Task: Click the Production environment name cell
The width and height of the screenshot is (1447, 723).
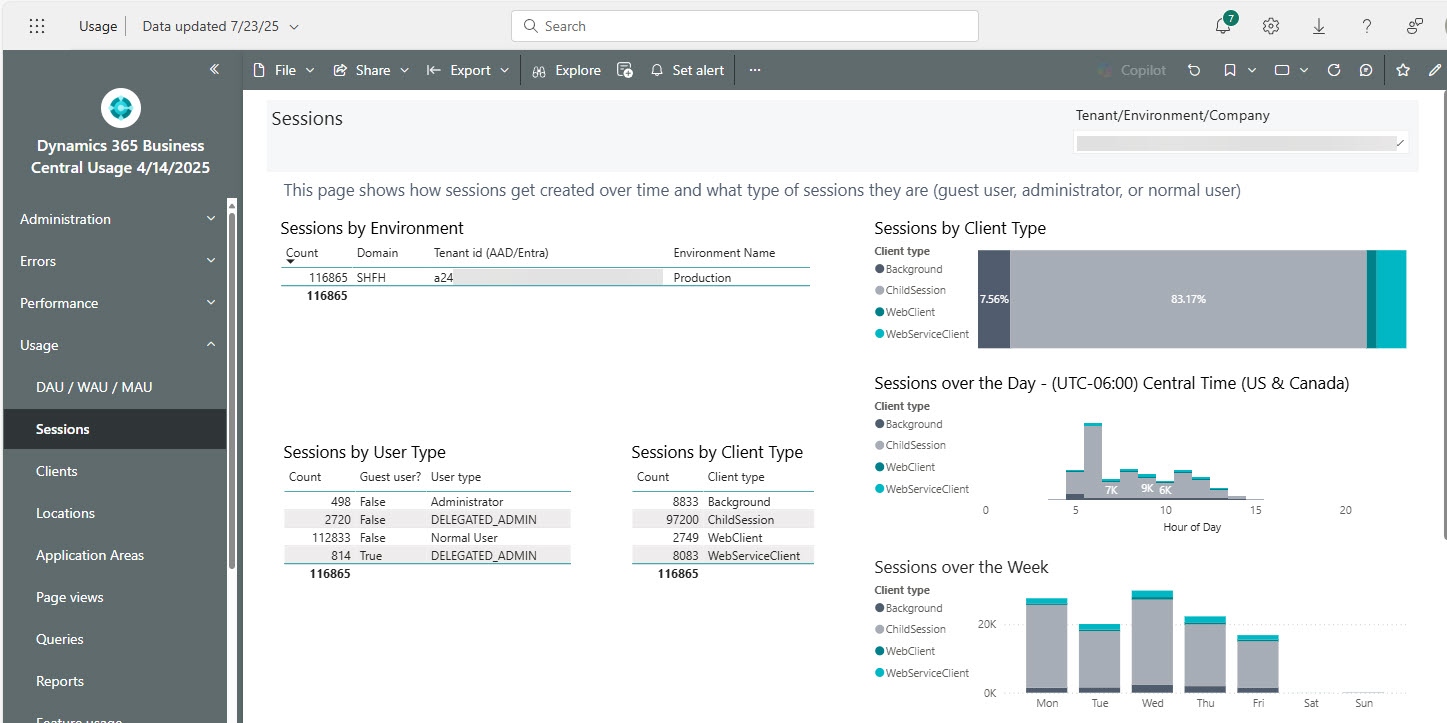Action: [x=702, y=278]
